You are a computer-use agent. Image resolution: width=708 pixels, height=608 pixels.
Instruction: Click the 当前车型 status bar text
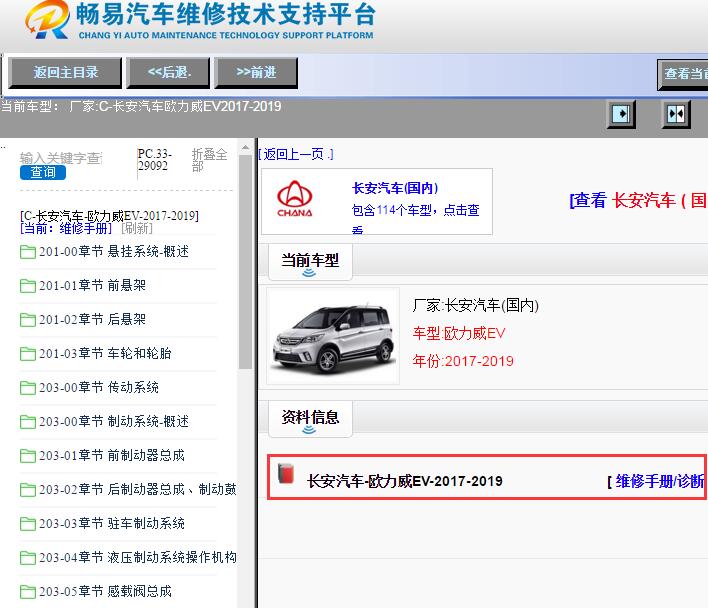click(x=141, y=107)
